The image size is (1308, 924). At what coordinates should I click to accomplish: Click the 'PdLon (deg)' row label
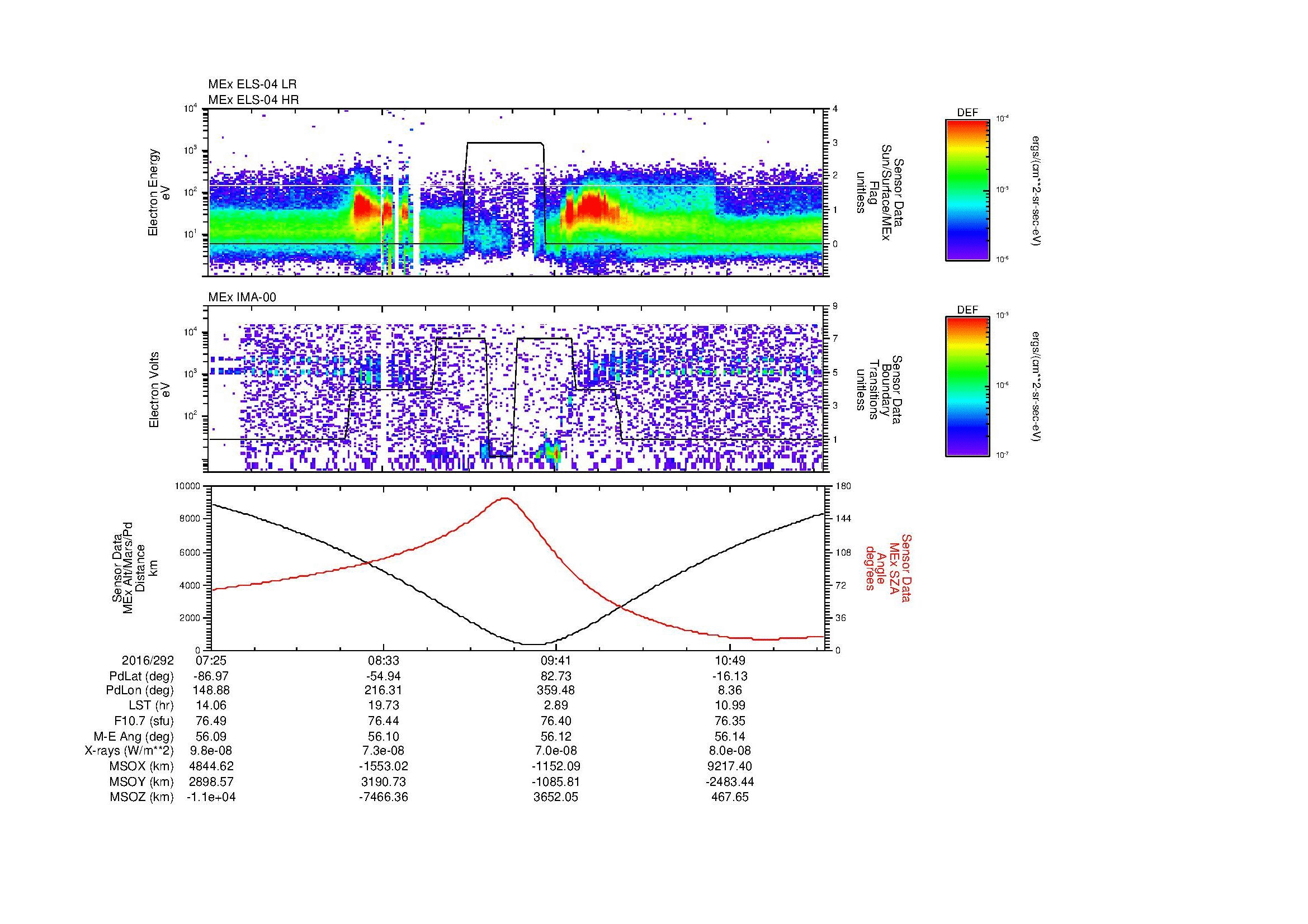click(140, 690)
